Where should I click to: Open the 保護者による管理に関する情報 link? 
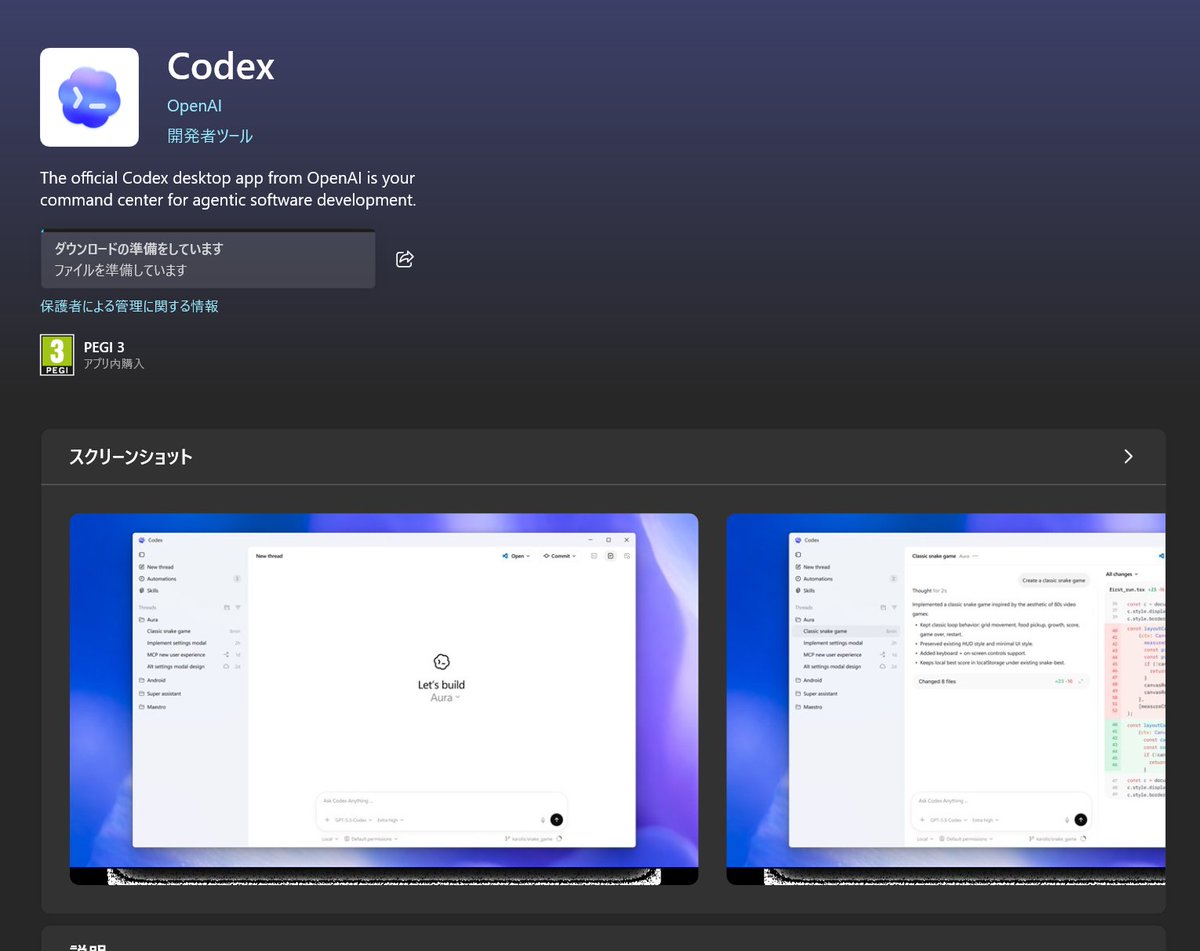coord(129,306)
